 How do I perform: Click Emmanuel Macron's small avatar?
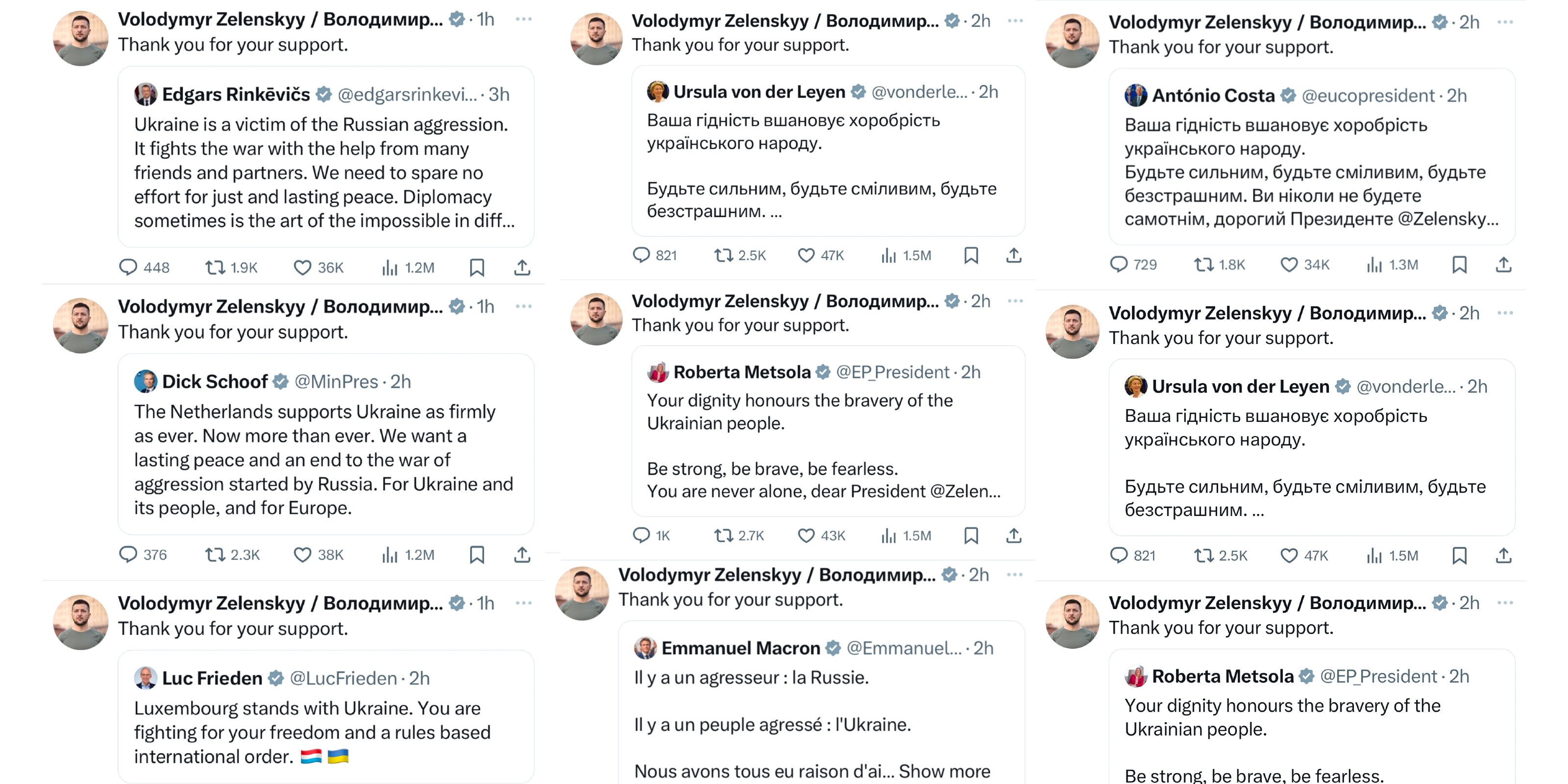(645, 648)
